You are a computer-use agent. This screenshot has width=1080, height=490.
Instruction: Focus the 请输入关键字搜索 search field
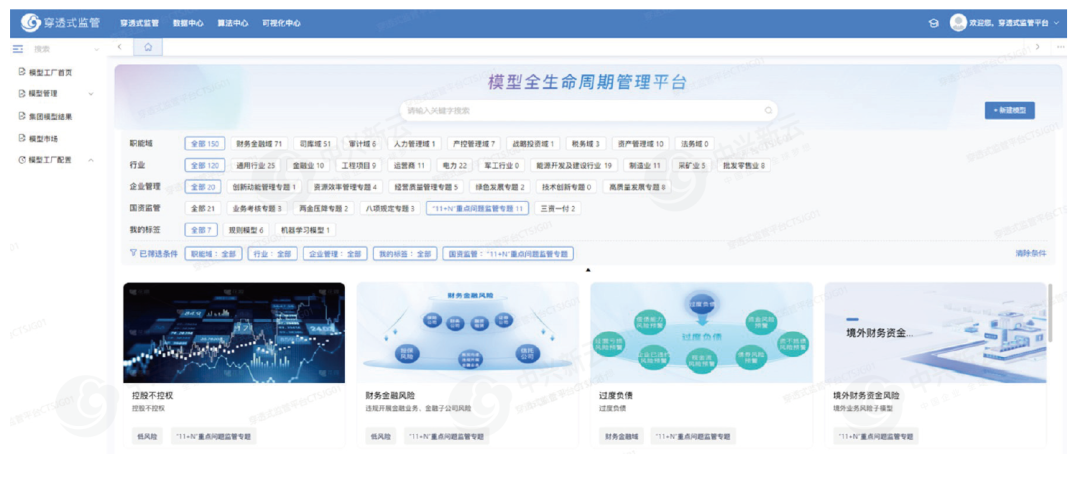point(589,110)
